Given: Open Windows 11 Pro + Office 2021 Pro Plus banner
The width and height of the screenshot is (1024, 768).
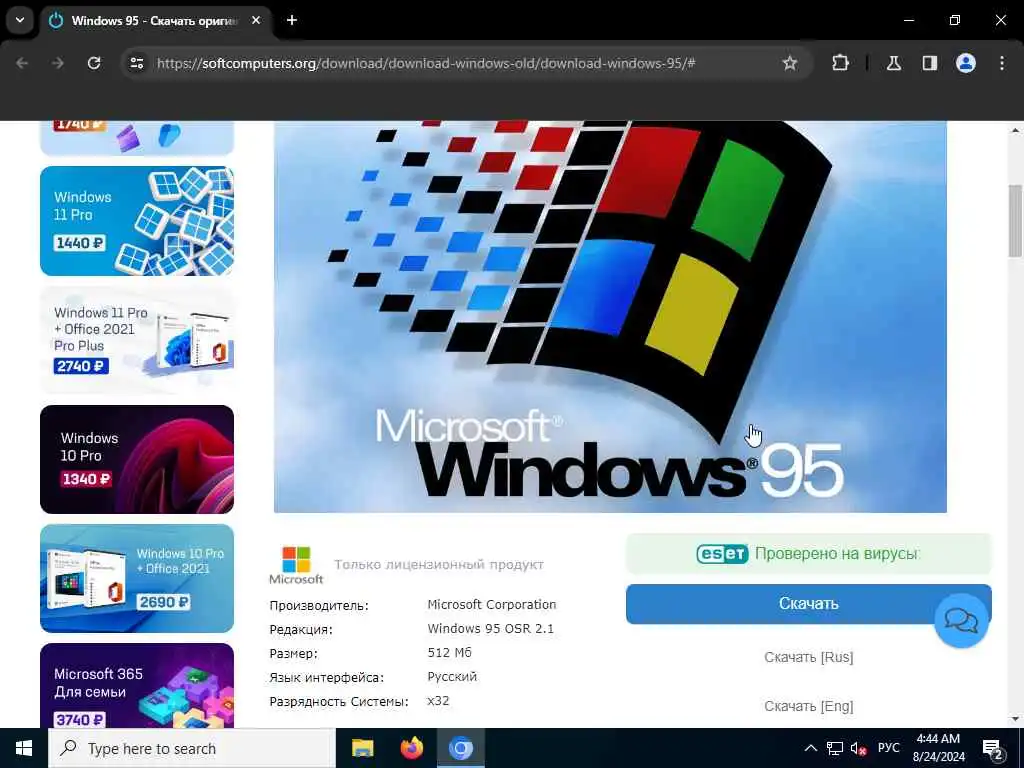Looking at the screenshot, I should (x=137, y=340).
